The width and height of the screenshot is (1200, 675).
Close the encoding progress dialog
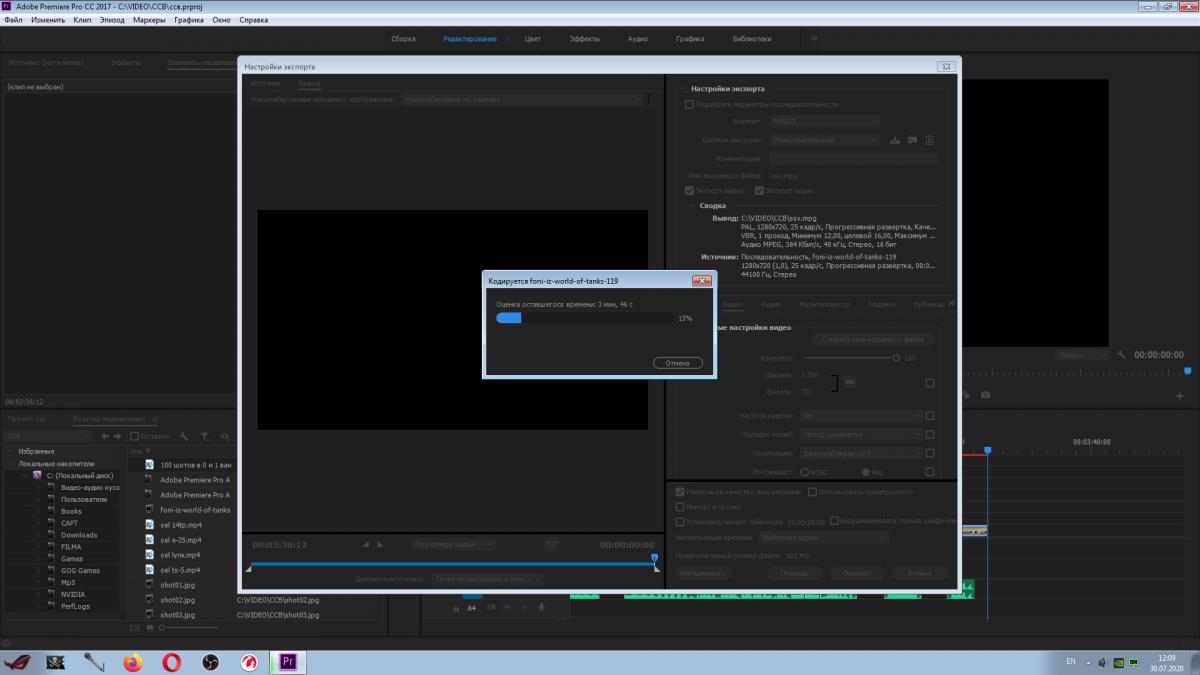(x=701, y=281)
